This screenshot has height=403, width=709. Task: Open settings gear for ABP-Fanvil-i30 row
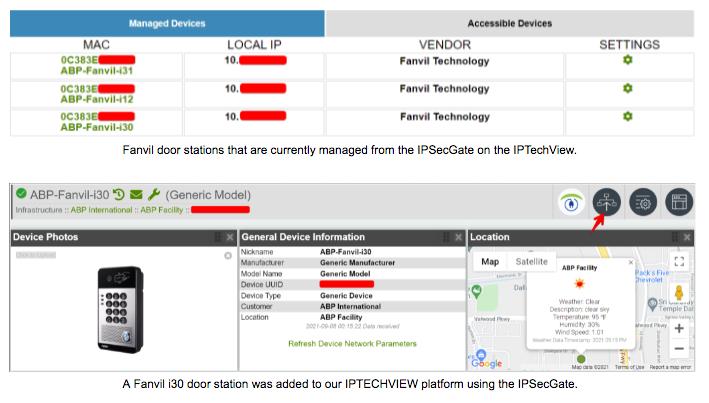(627, 116)
